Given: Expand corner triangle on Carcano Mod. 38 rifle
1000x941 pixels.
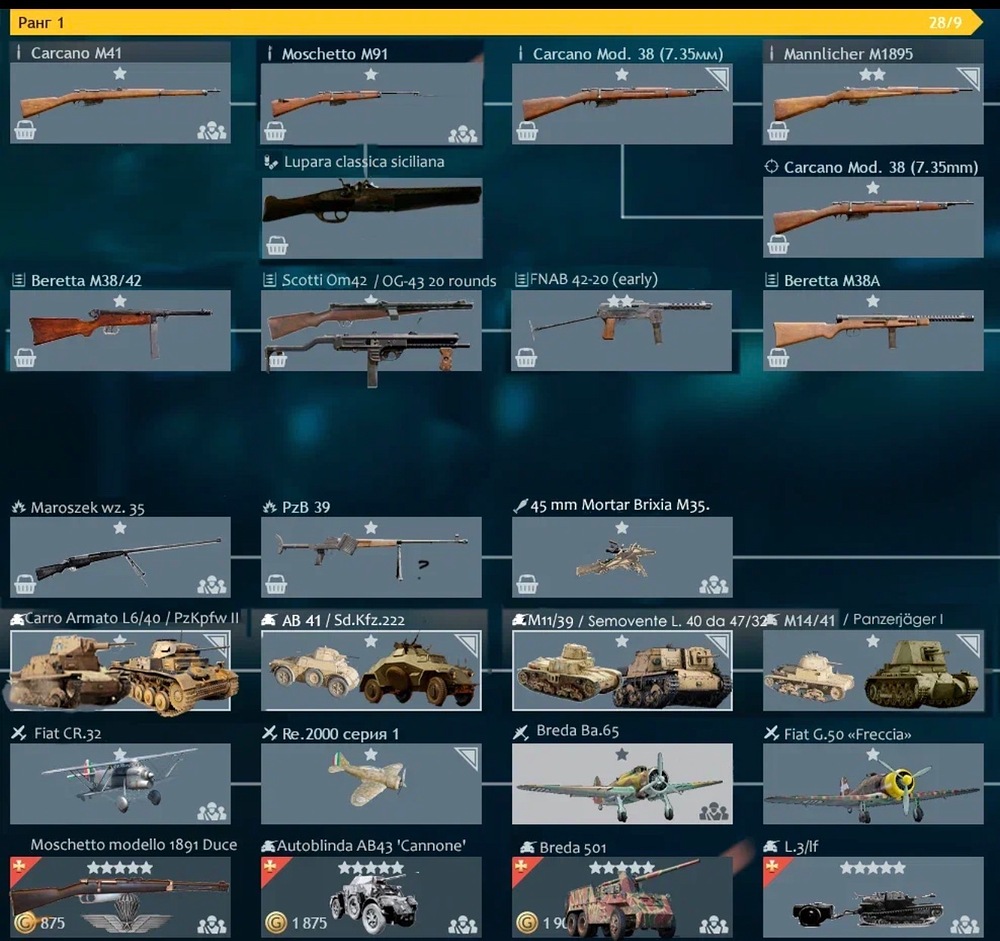Looking at the screenshot, I should [x=719, y=77].
